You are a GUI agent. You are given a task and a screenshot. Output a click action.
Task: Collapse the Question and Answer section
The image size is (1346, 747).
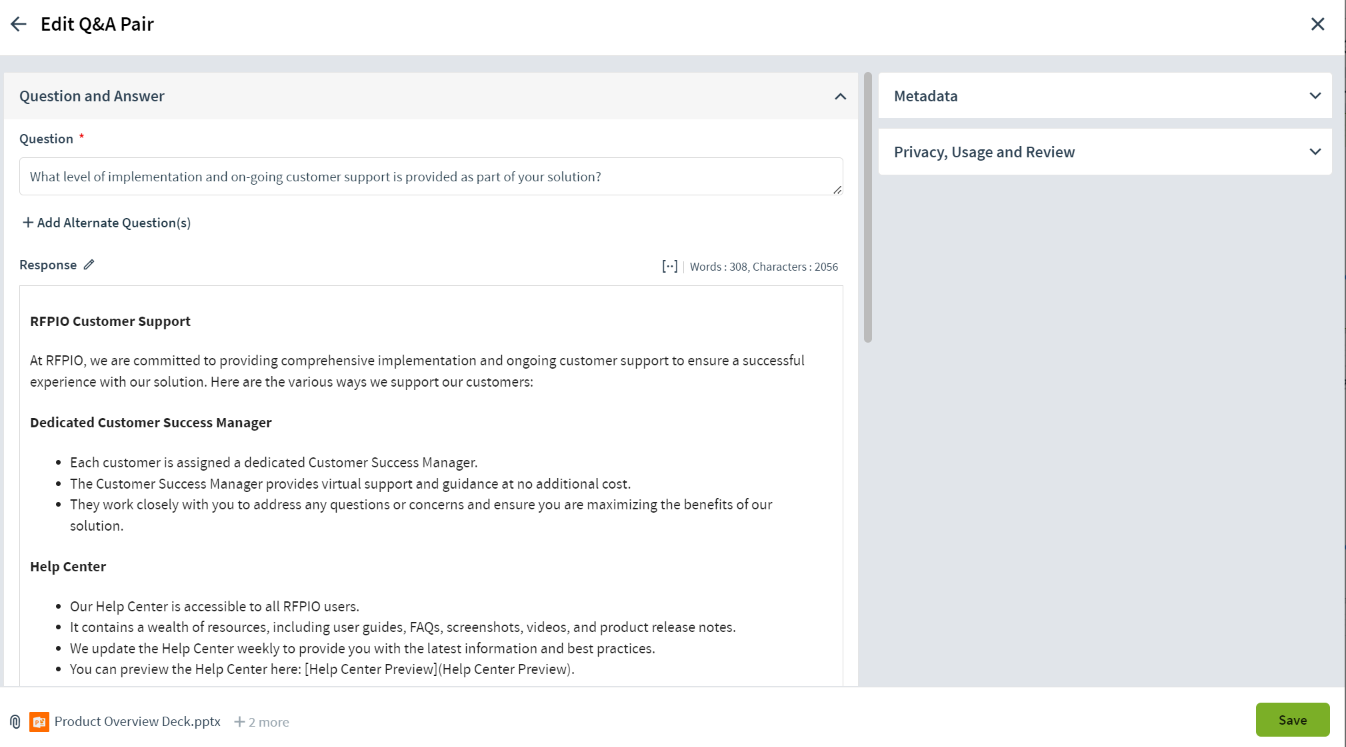click(x=840, y=97)
